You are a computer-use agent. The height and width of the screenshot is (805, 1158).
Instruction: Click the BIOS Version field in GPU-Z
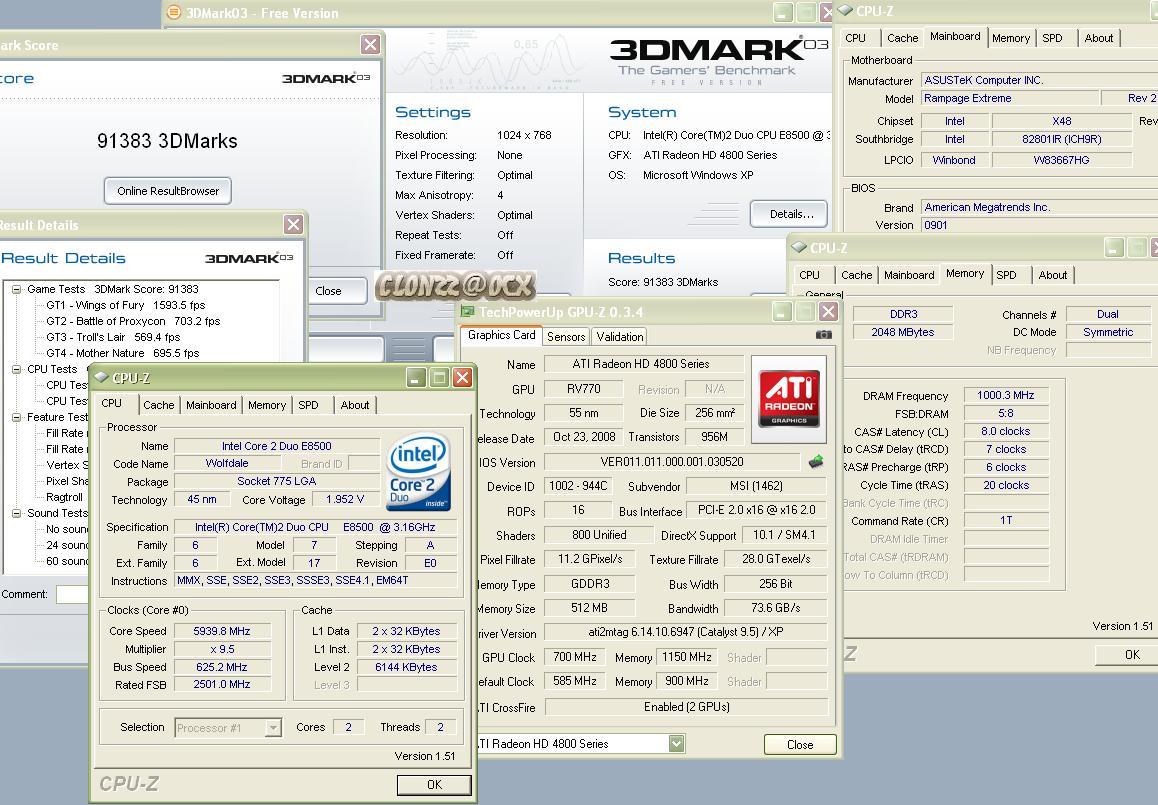671,462
